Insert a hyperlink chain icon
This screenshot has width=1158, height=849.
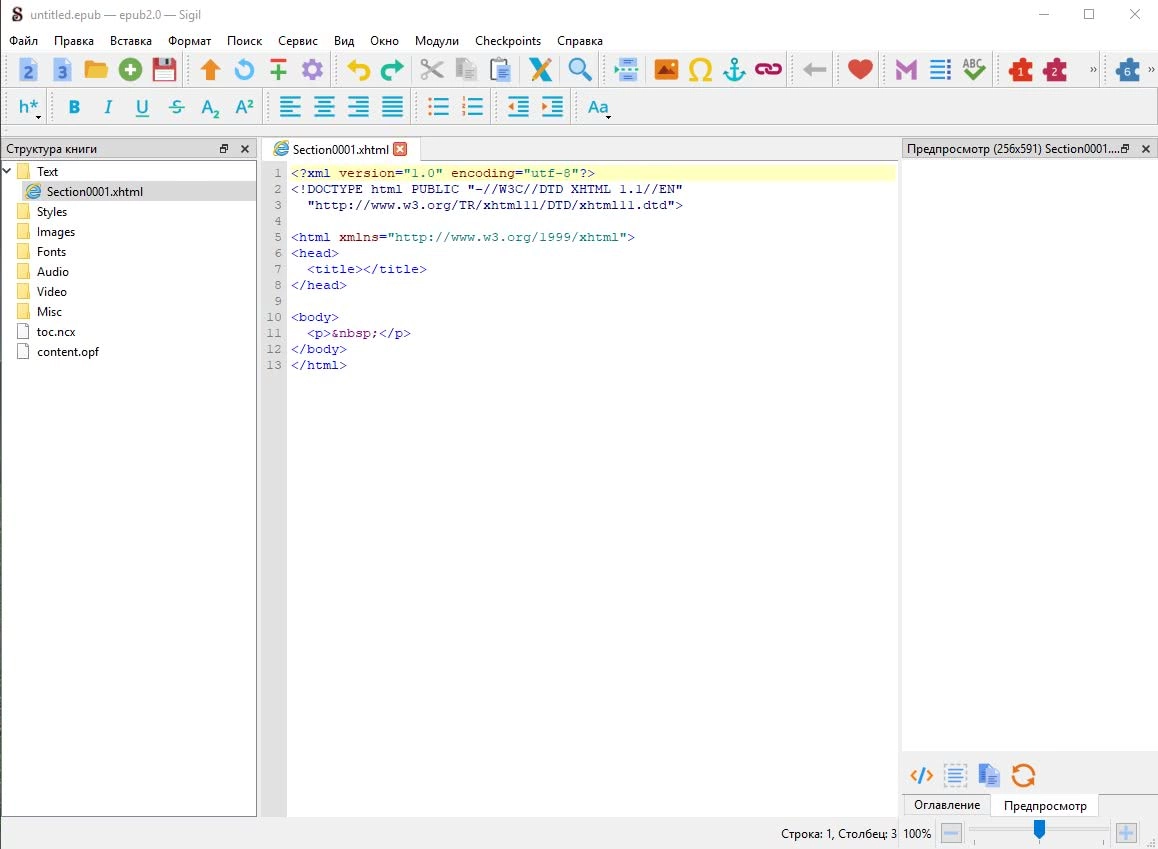pyautogui.click(x=768, y=70)
